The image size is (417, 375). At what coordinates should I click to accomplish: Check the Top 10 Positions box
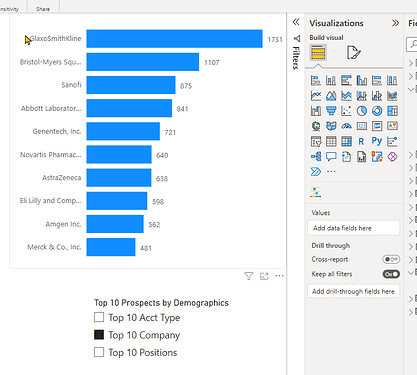[x=99, y=352]
